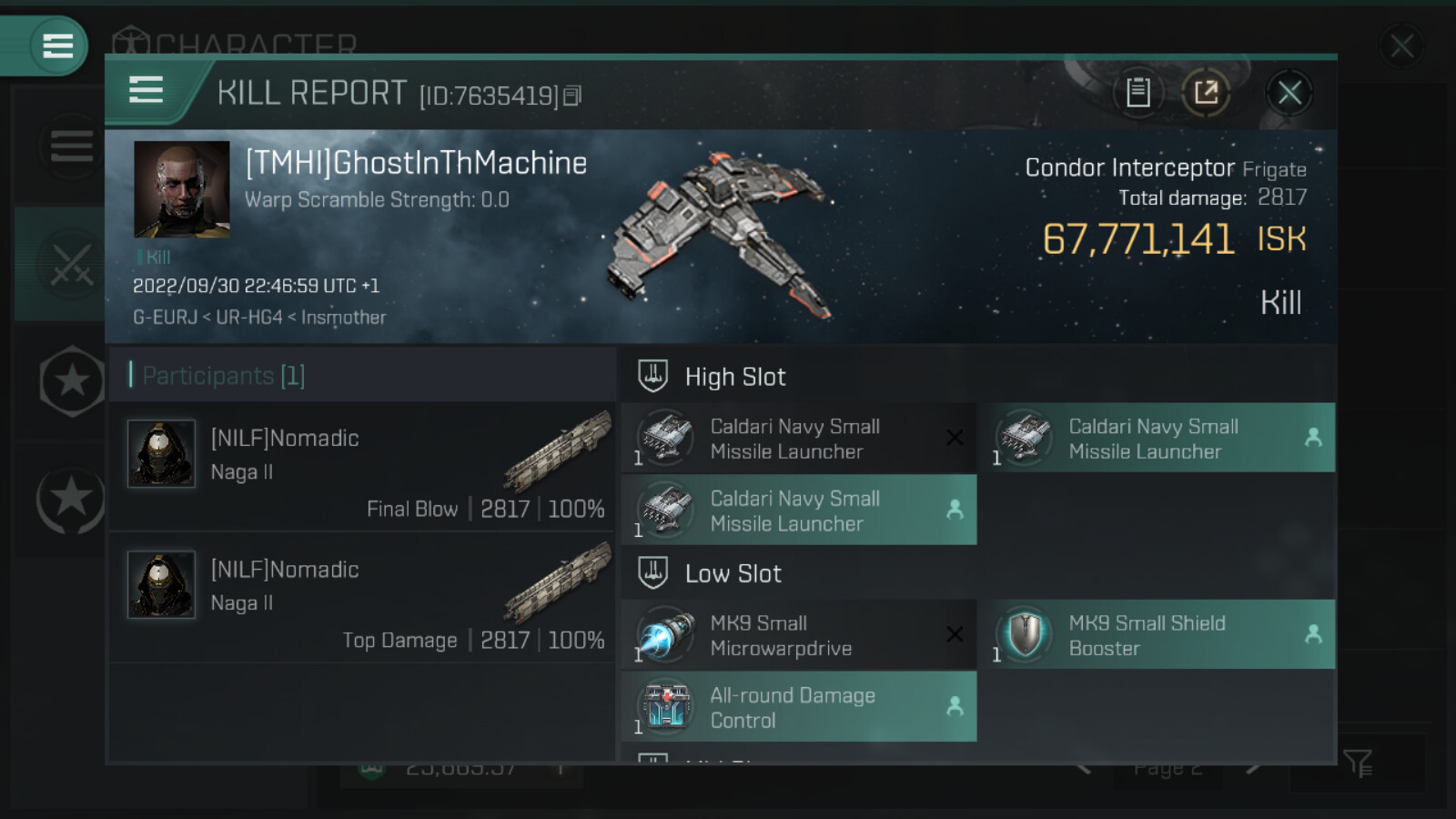
Task: Copy the kill report ID
Action: pos(571,96)
